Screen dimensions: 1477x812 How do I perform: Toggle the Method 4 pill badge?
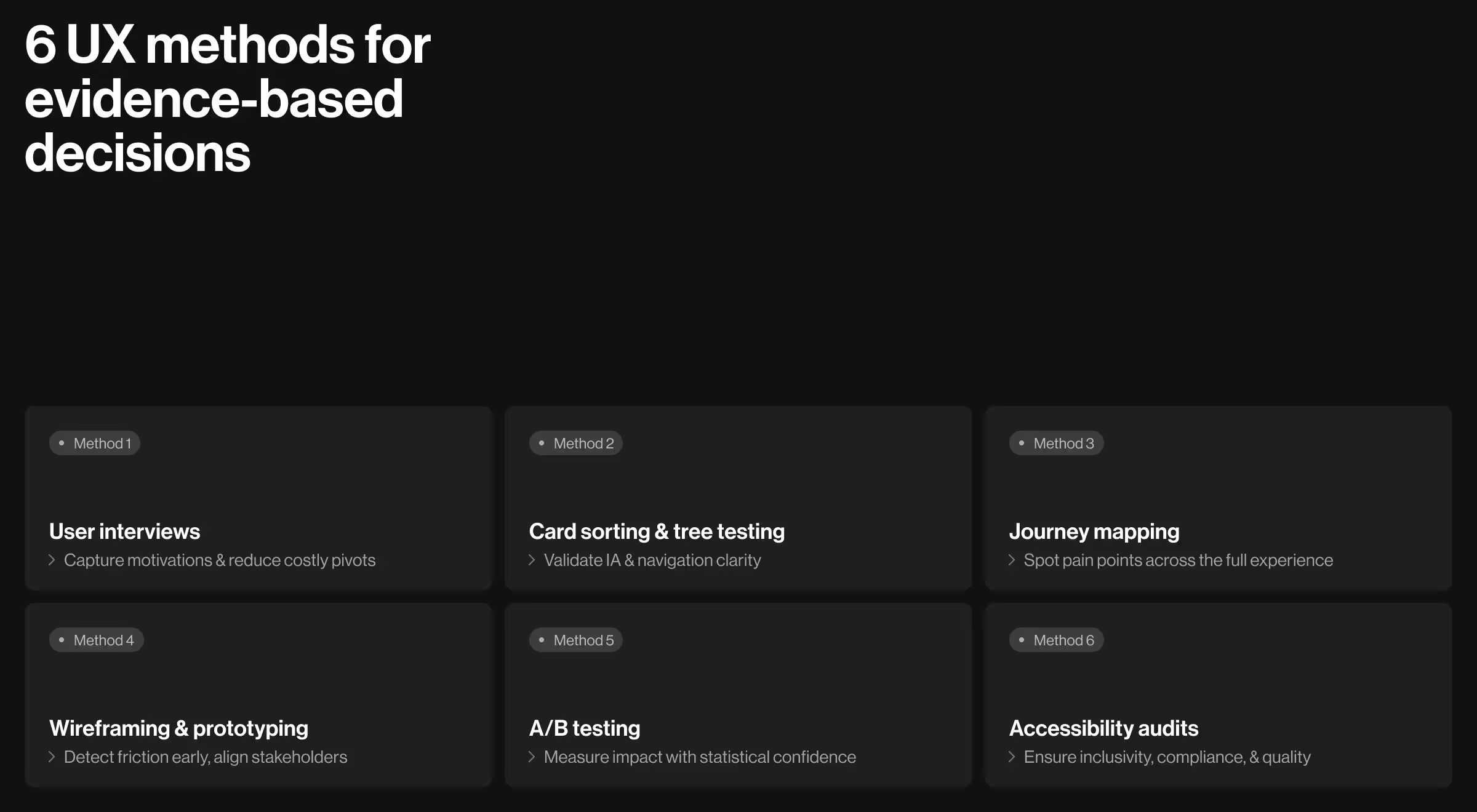tap(96, 640)
